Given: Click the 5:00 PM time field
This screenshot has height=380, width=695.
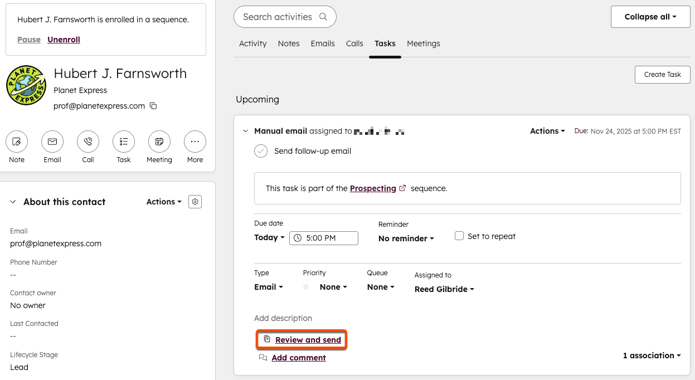Looking at the screenshot, I should [324, 238].
